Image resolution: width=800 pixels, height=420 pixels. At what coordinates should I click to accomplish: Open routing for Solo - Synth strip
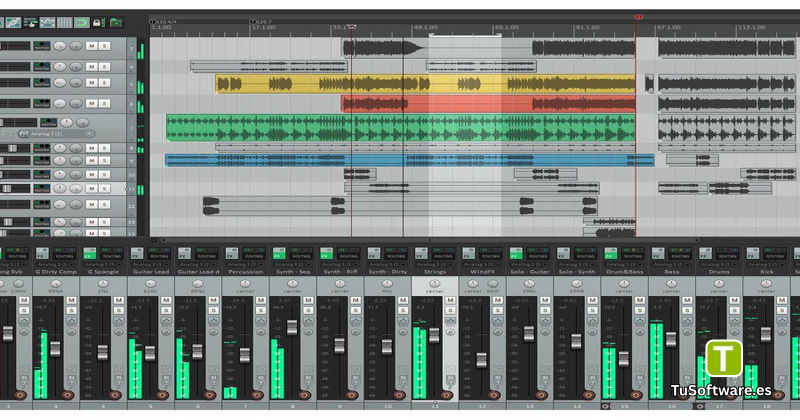(x=586, y=254)
